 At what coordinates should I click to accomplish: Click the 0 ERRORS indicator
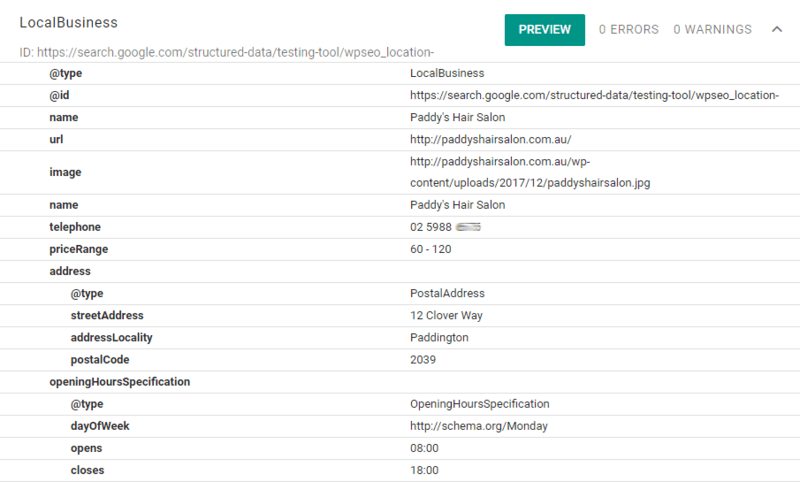[x=629, y=30]
